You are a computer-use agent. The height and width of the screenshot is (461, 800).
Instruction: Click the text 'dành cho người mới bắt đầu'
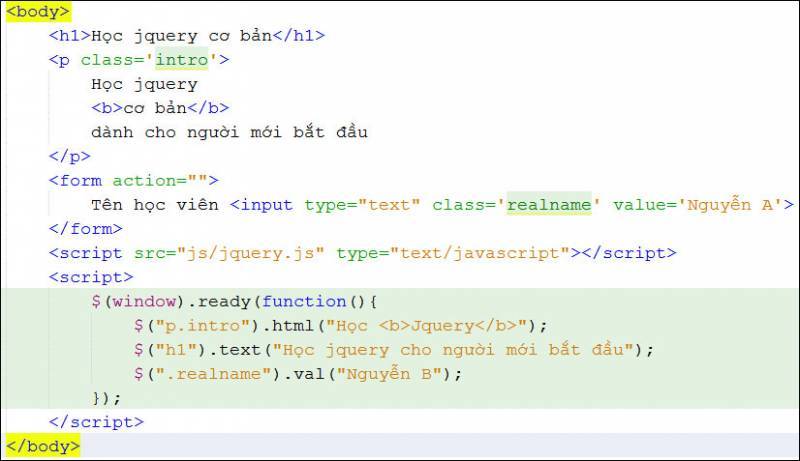229,132
